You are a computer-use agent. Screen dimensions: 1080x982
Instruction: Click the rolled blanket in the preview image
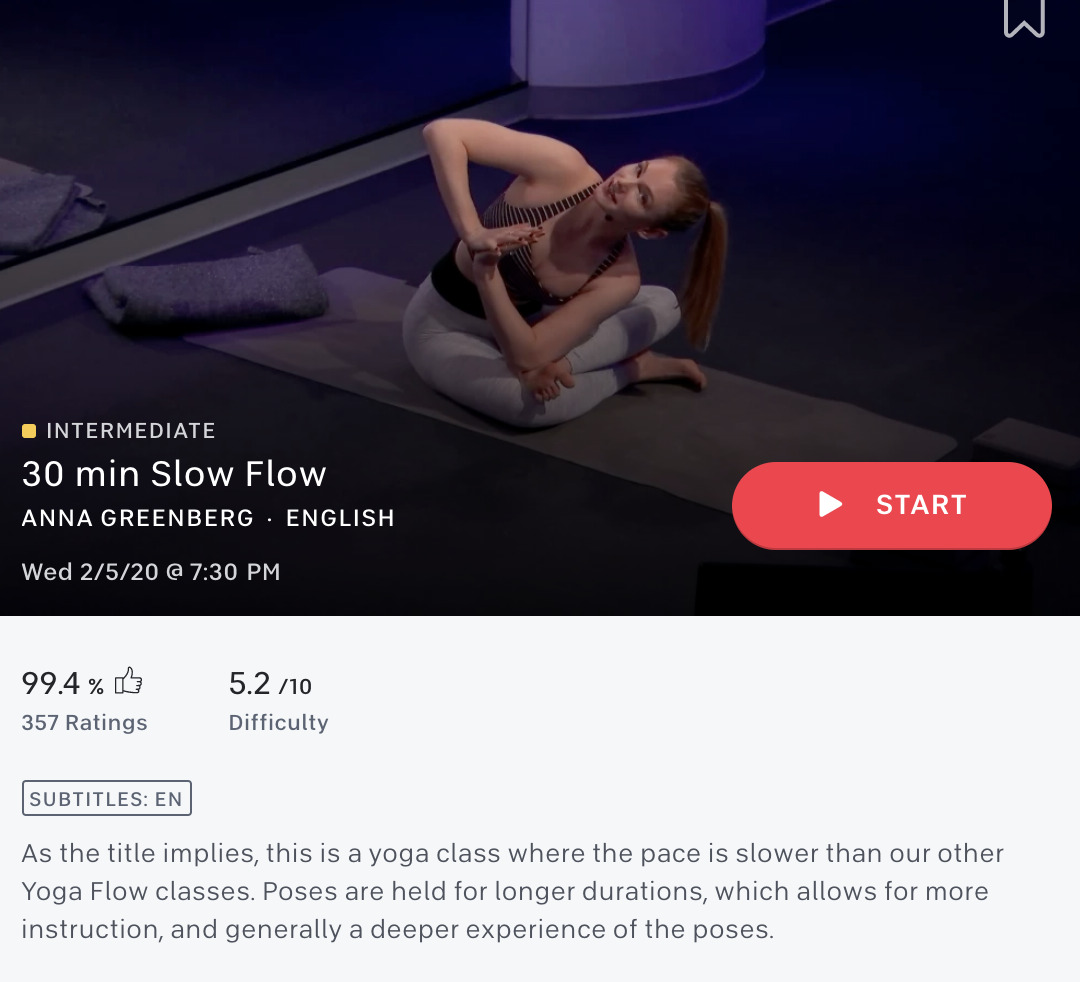tap(209, 287)
